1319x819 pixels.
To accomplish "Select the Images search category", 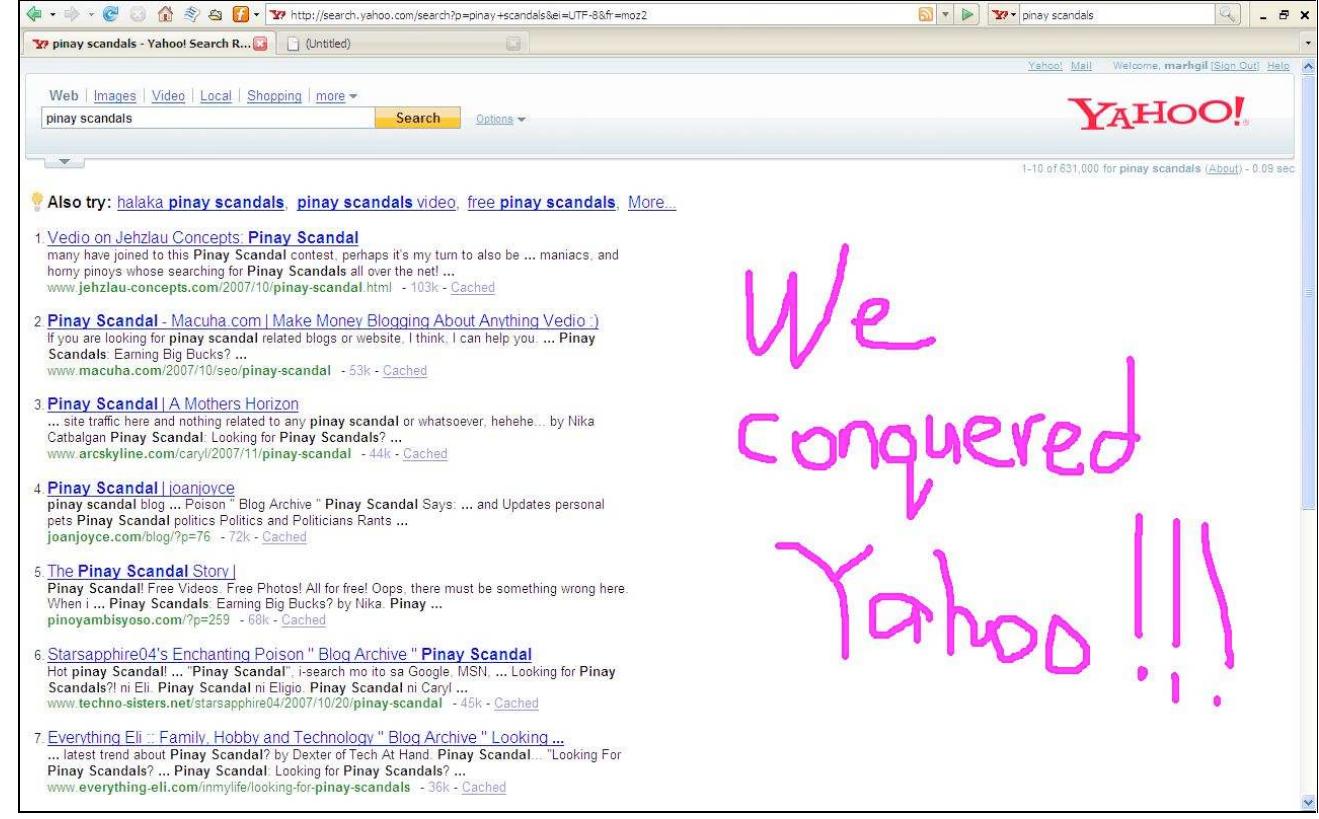I will tap(114, 96).
